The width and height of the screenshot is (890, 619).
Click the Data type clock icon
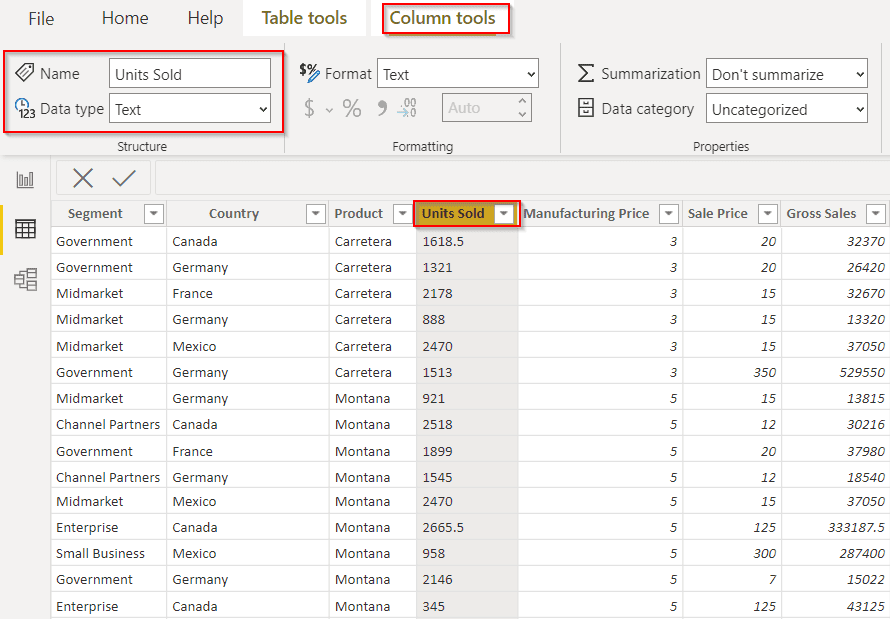[x=25, y=108]
